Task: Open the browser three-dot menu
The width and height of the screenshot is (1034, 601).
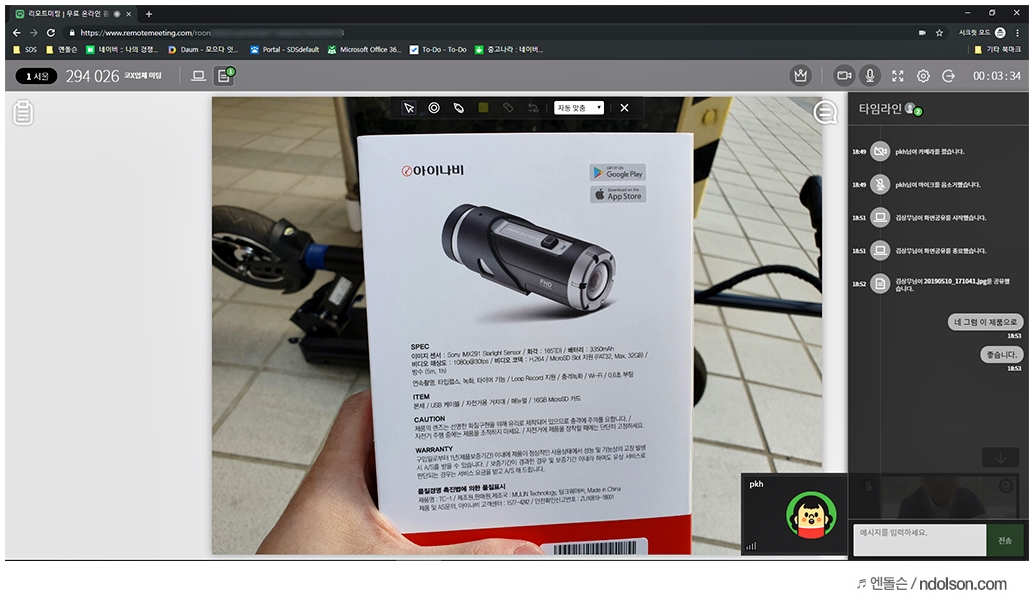Action: point(1018,32)
